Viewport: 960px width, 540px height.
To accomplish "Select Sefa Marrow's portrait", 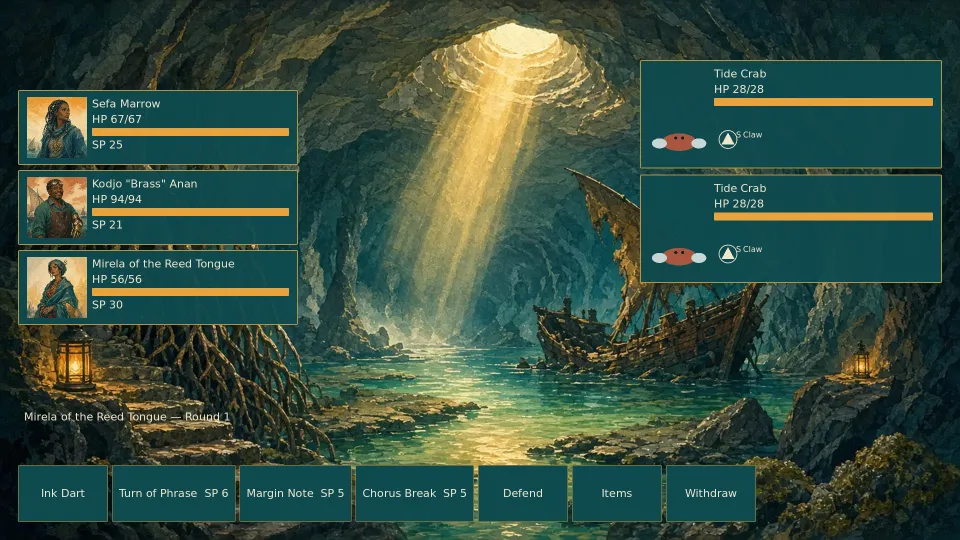I will point(57,127).
